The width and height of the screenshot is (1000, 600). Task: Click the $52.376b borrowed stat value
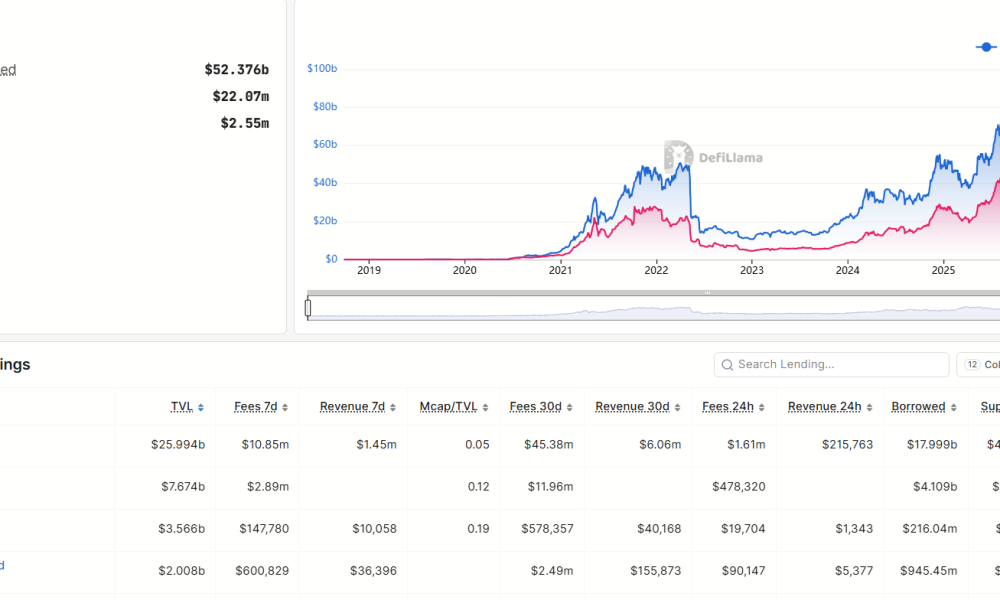pos(236,71)
